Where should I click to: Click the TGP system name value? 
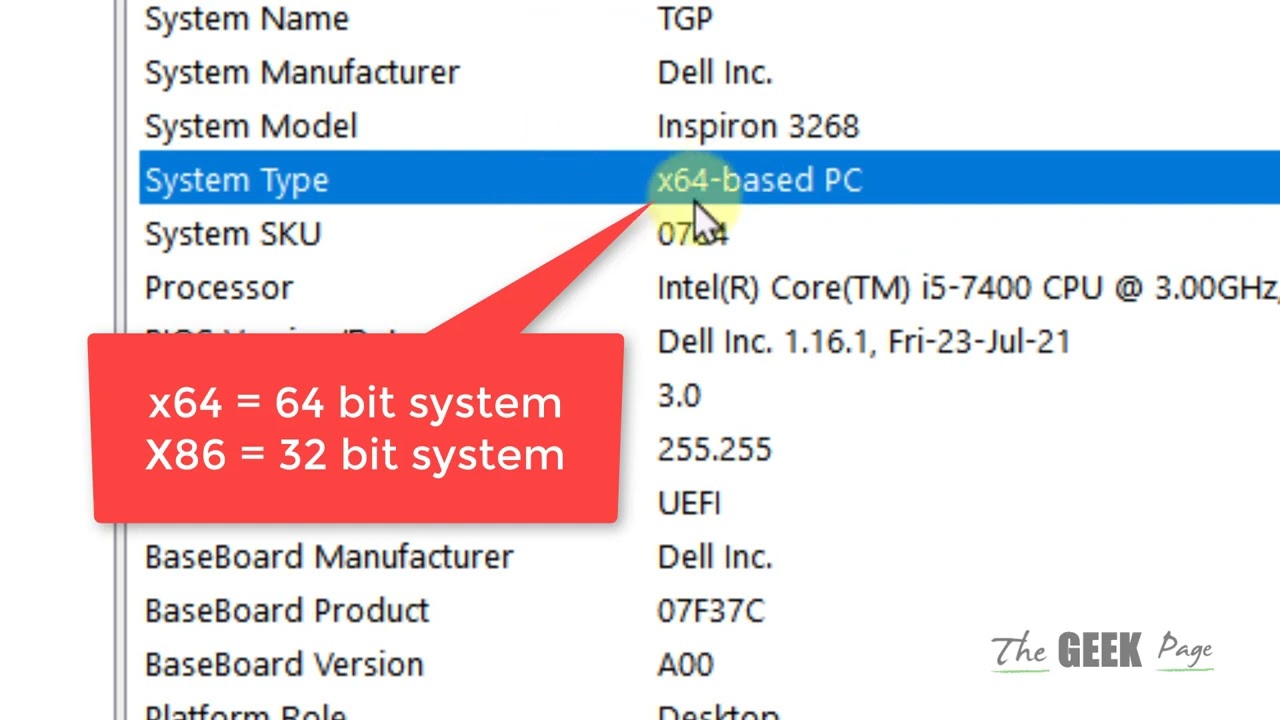pos(685,19)
